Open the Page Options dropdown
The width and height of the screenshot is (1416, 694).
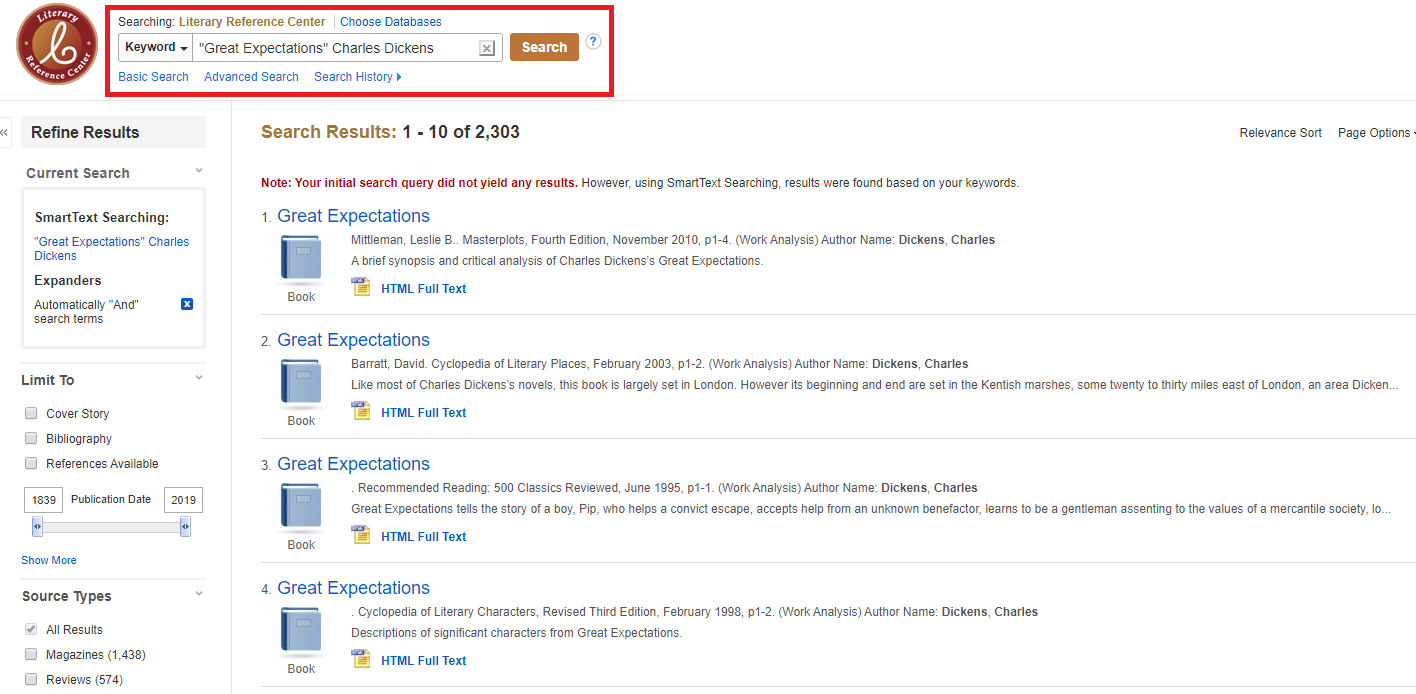1376,133
